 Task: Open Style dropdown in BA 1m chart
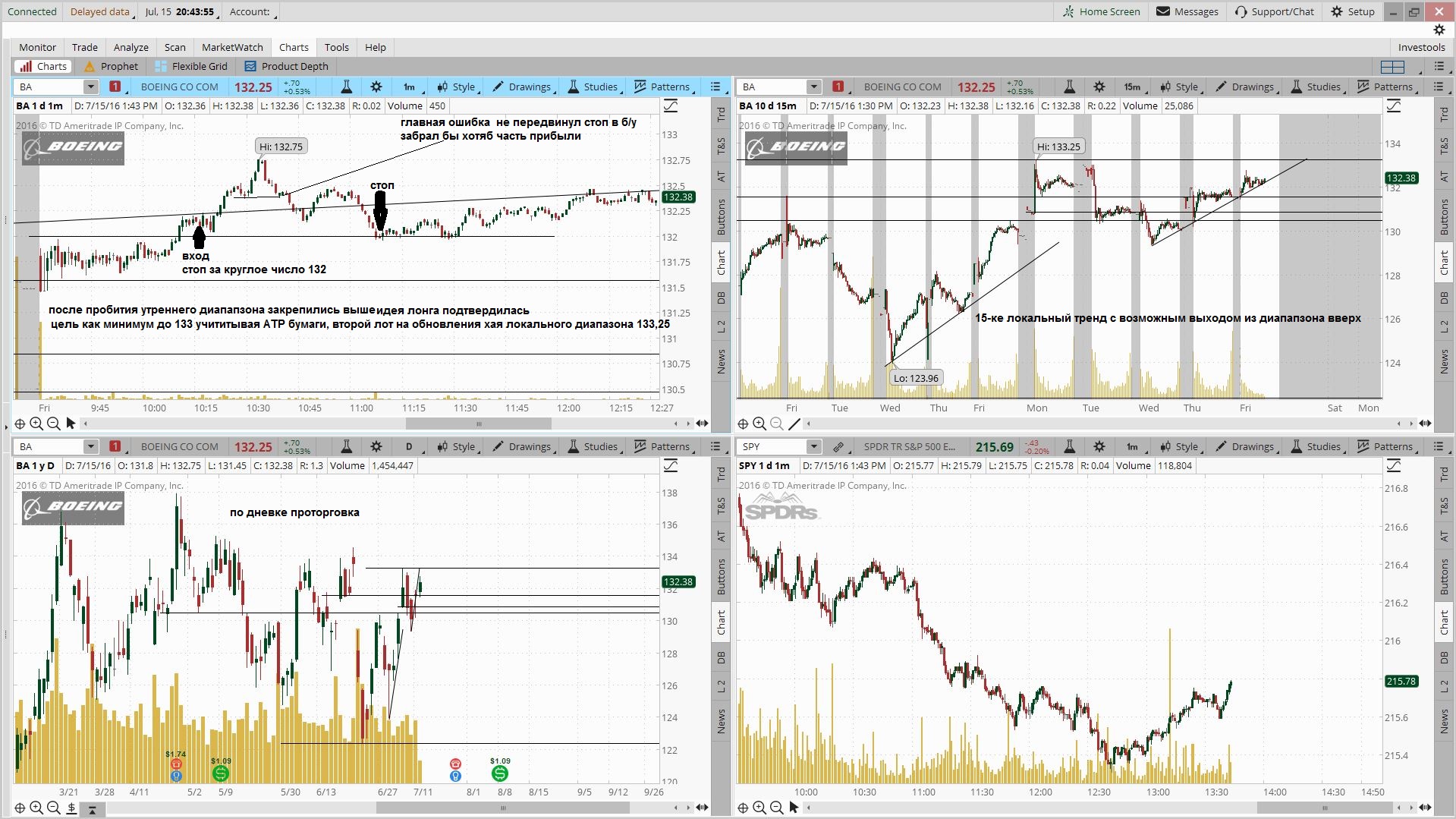458,87
